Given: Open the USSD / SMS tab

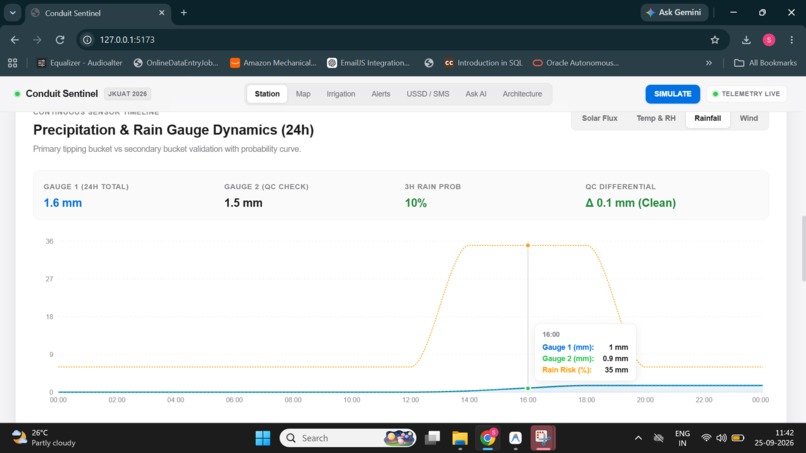Looking at the screenshot, I should pos(428,94).
